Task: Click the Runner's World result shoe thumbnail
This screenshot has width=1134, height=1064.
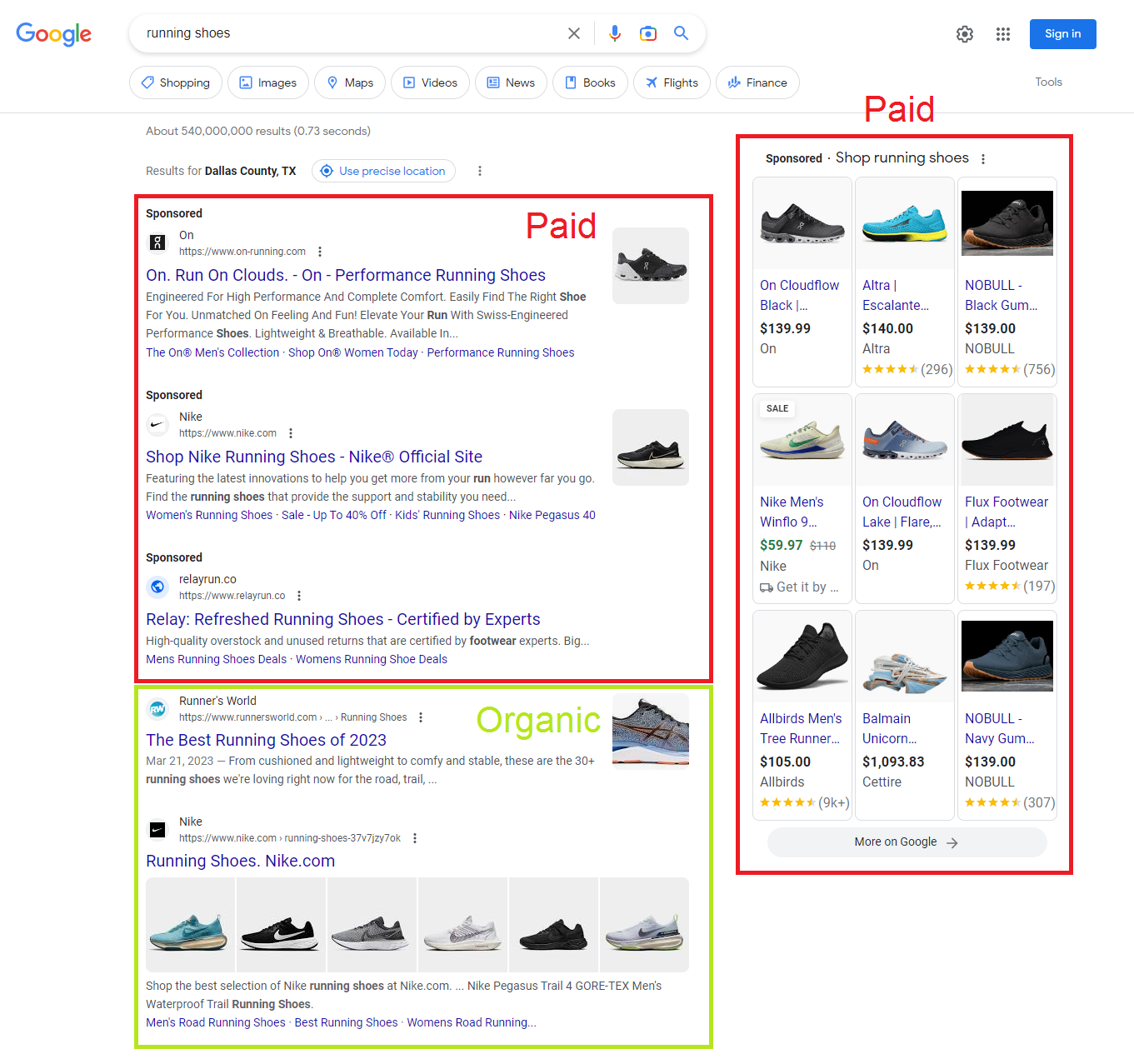Action: pos(651,730)
